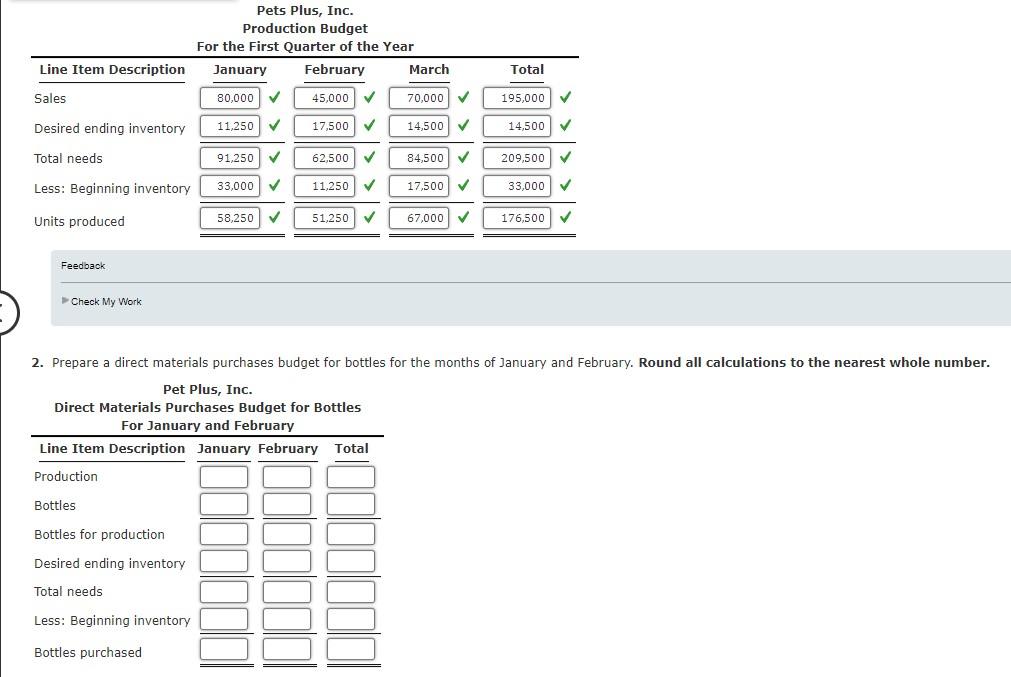
Task: Click the green checkmark beside 84,500
Action: click(464, 157)
